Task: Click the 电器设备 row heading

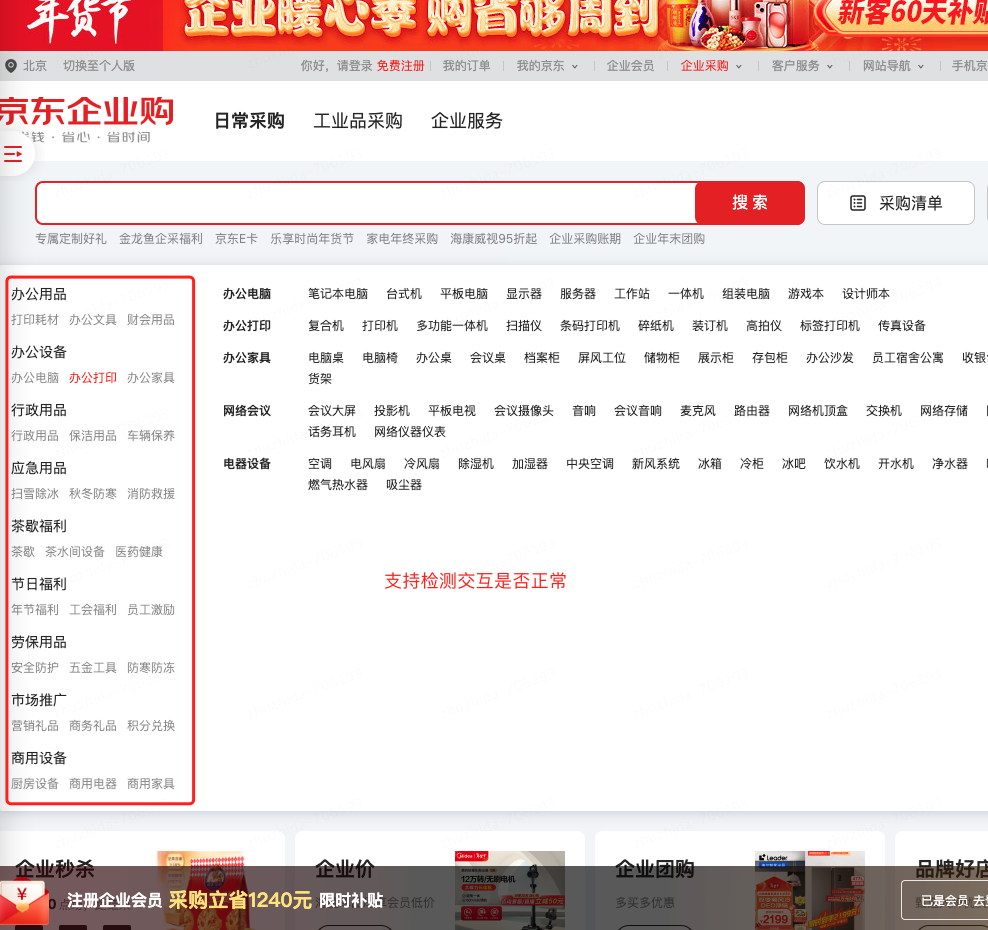Action: pos(247,464)
